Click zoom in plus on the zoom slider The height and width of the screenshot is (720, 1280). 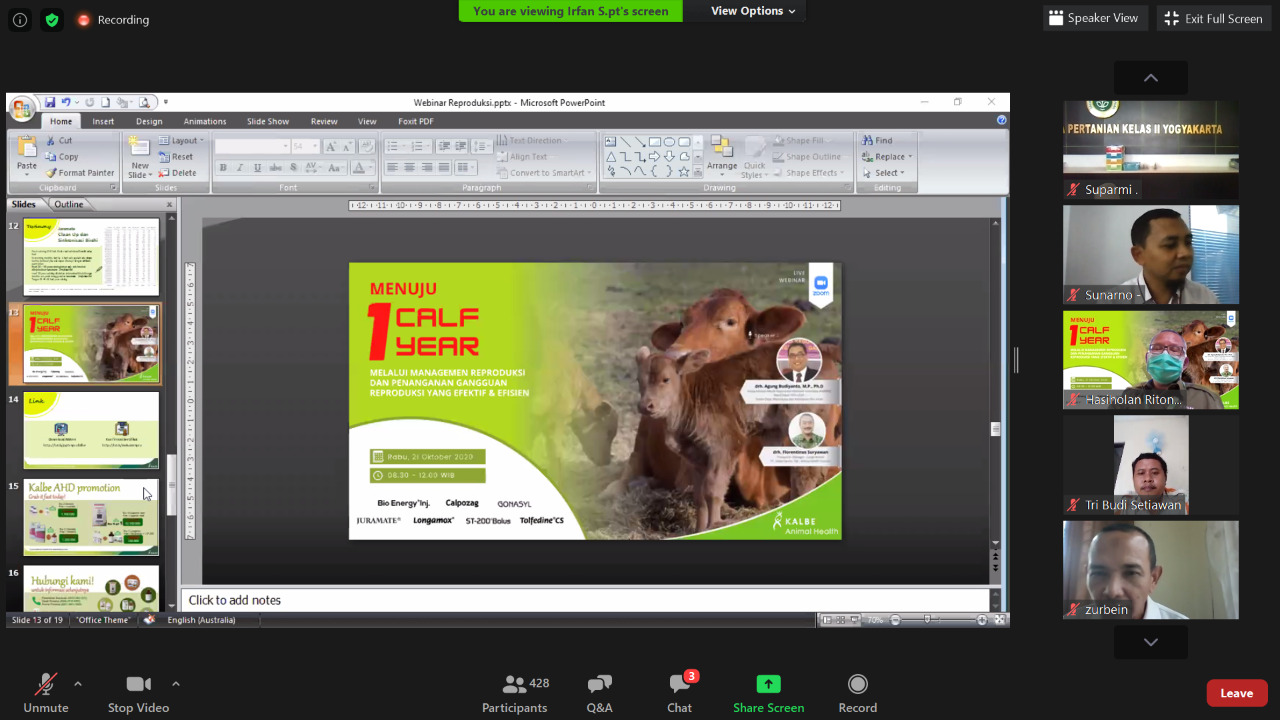click(x=982, y=620)
